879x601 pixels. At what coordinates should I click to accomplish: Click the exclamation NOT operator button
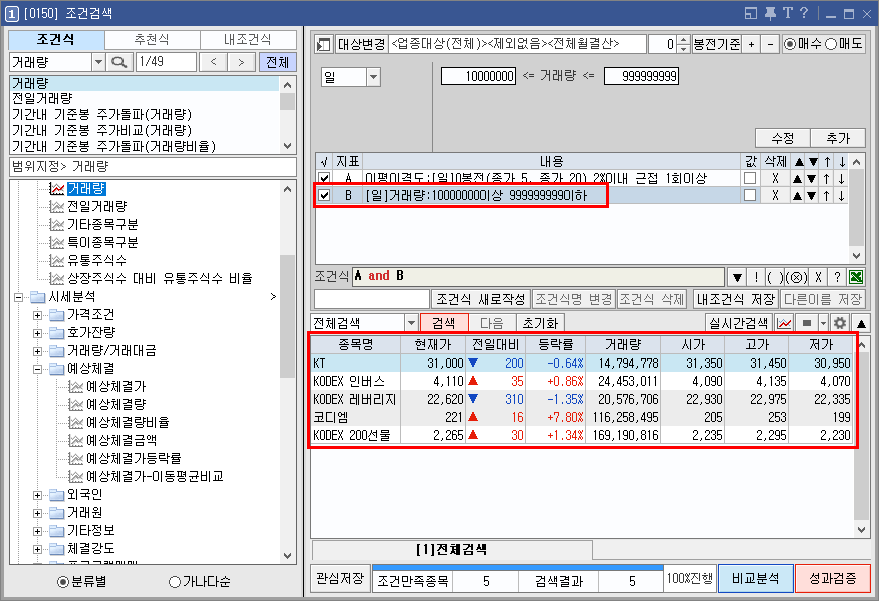(756, 277)
